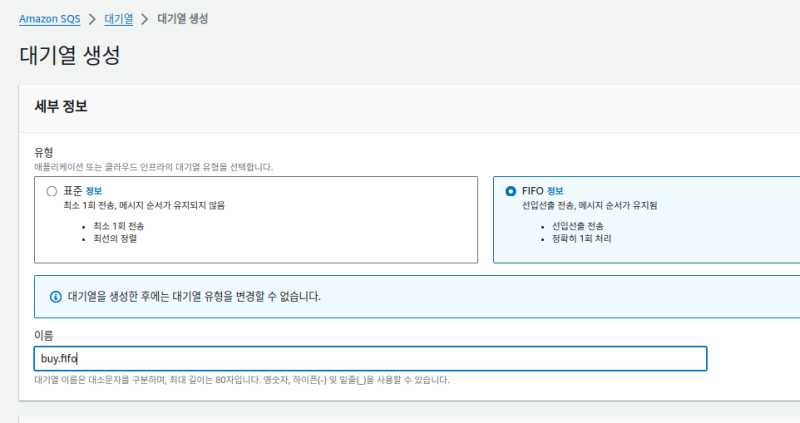Image resolution: width=800 pixels, height=423 pixels.
Task: Click the 대기열 생성 breadcrumb item
Action: [x=183, y=18]
